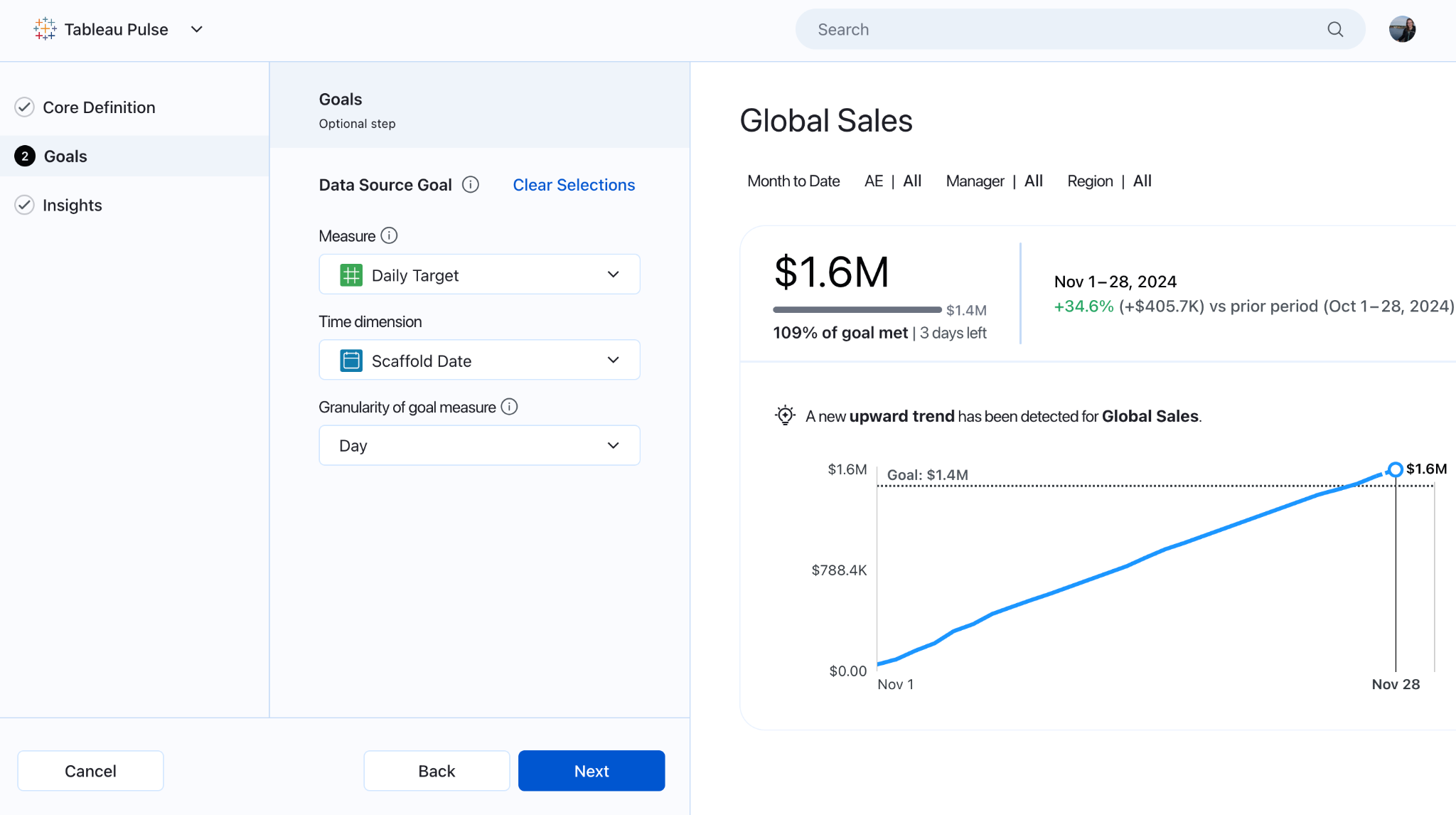The height and width of the screenshot is (815, 1456).
Task: Open the Time dimension dropdown
Action: [x=479, y=360]
